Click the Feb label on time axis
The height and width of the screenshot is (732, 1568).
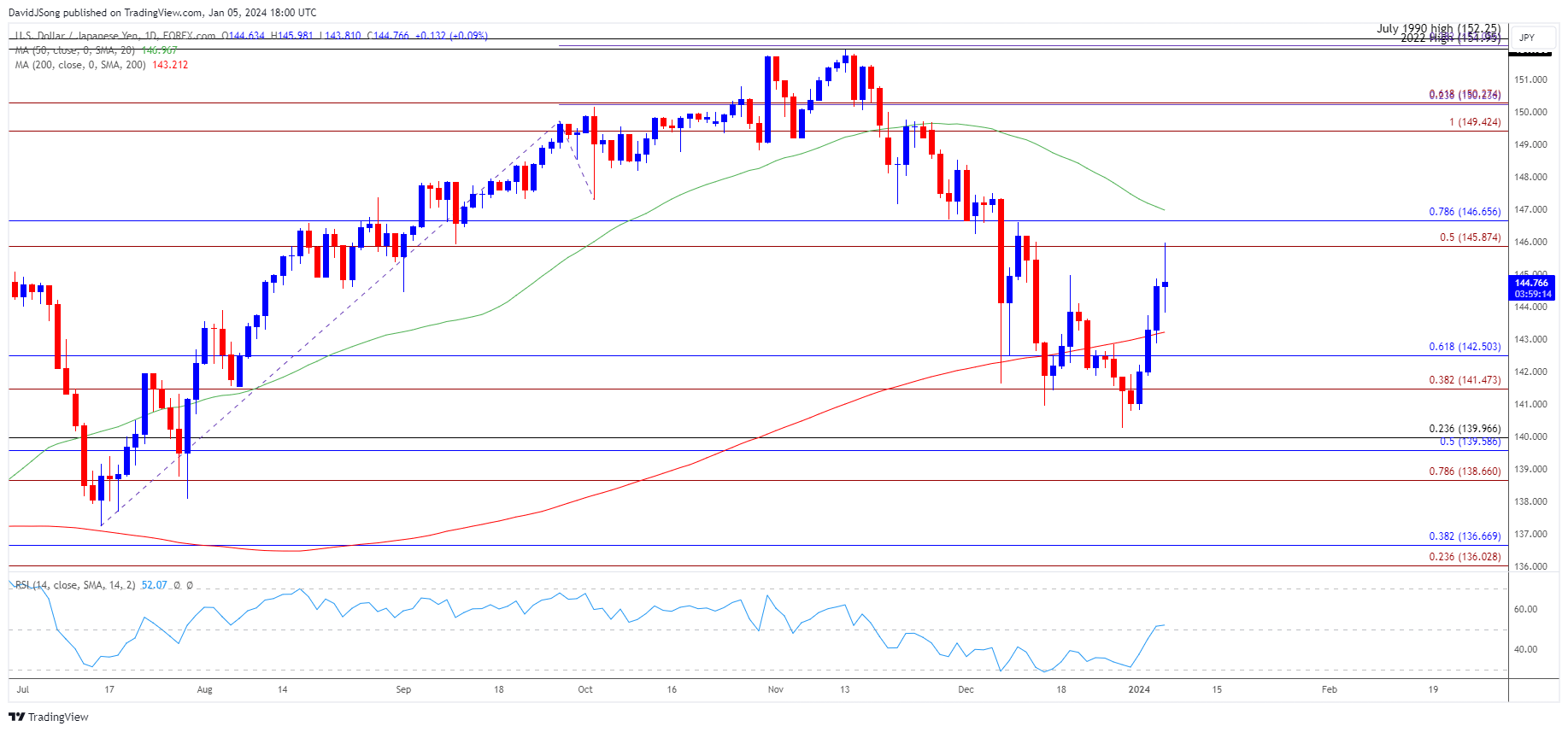(1329, 689)
